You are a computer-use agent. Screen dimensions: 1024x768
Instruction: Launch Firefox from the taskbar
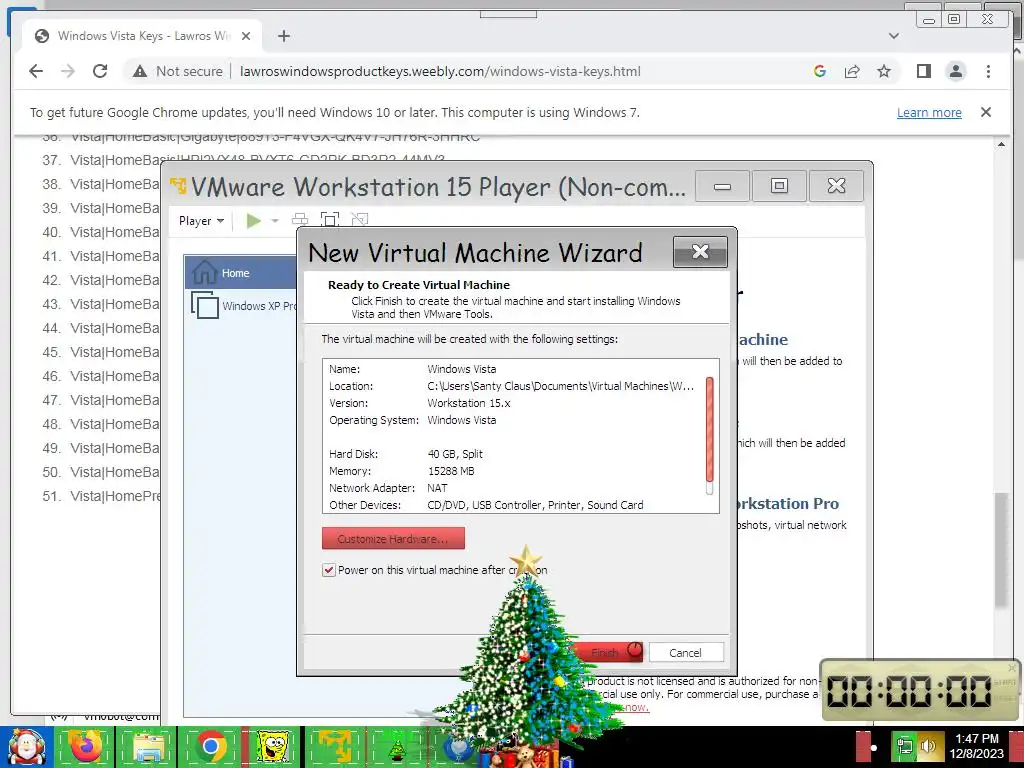86,747
